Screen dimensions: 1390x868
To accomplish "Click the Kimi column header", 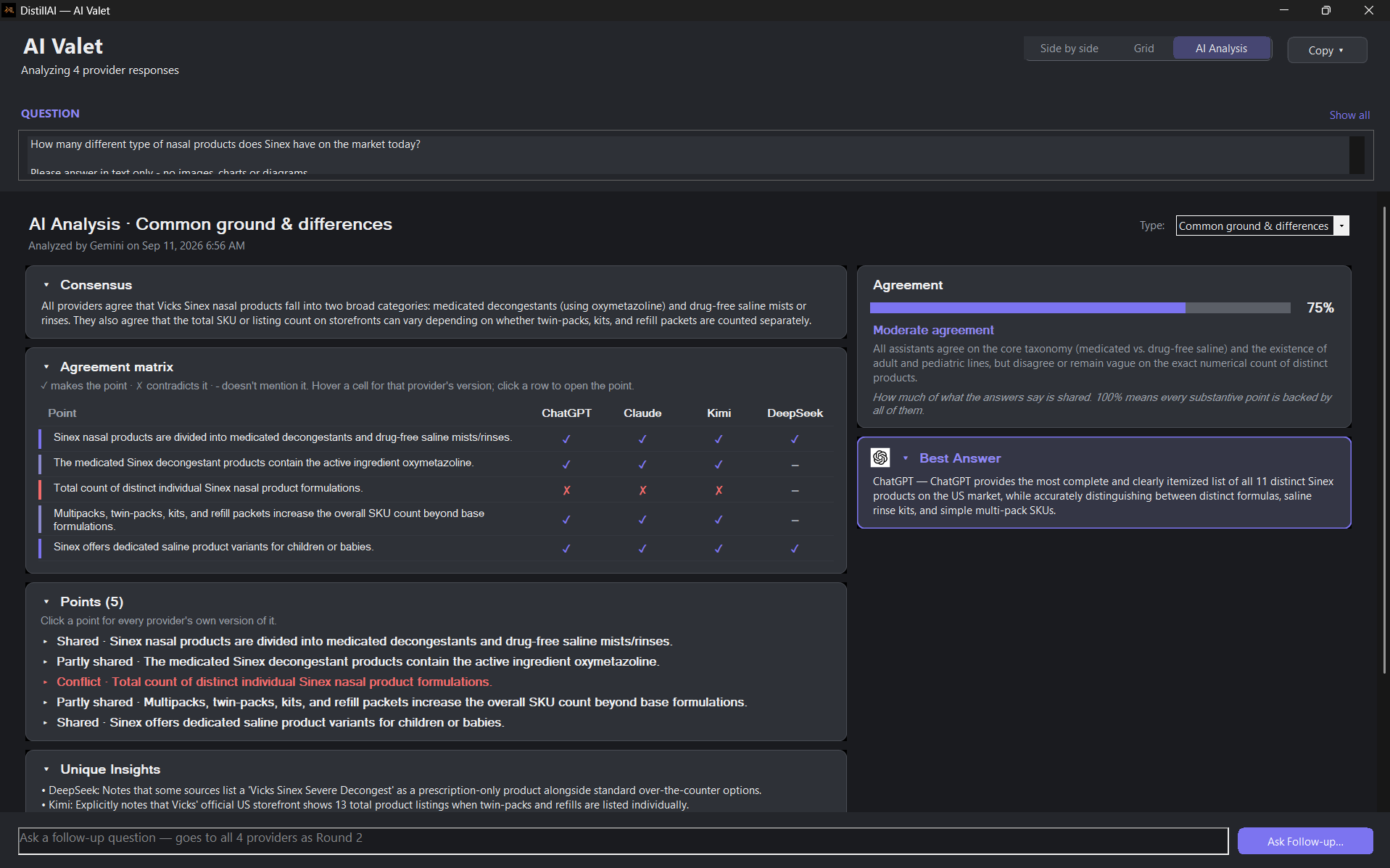I will click(719, 413).
